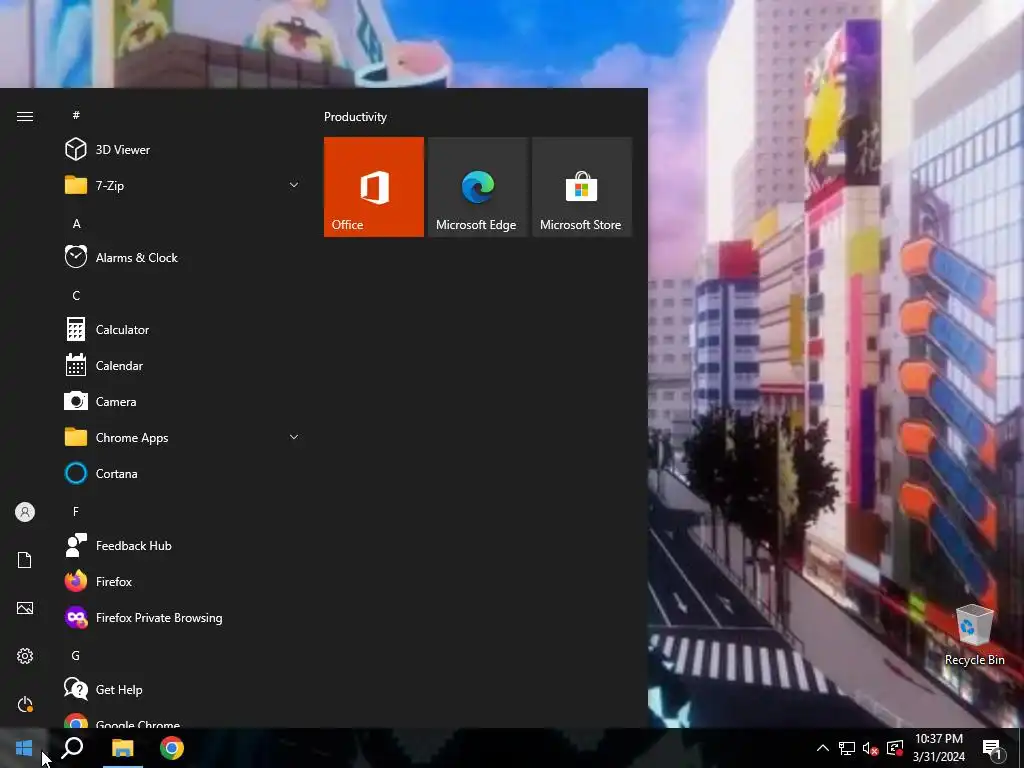Click the Office tile
This screenshot has width=1024, height=768.
click(374, 187)
